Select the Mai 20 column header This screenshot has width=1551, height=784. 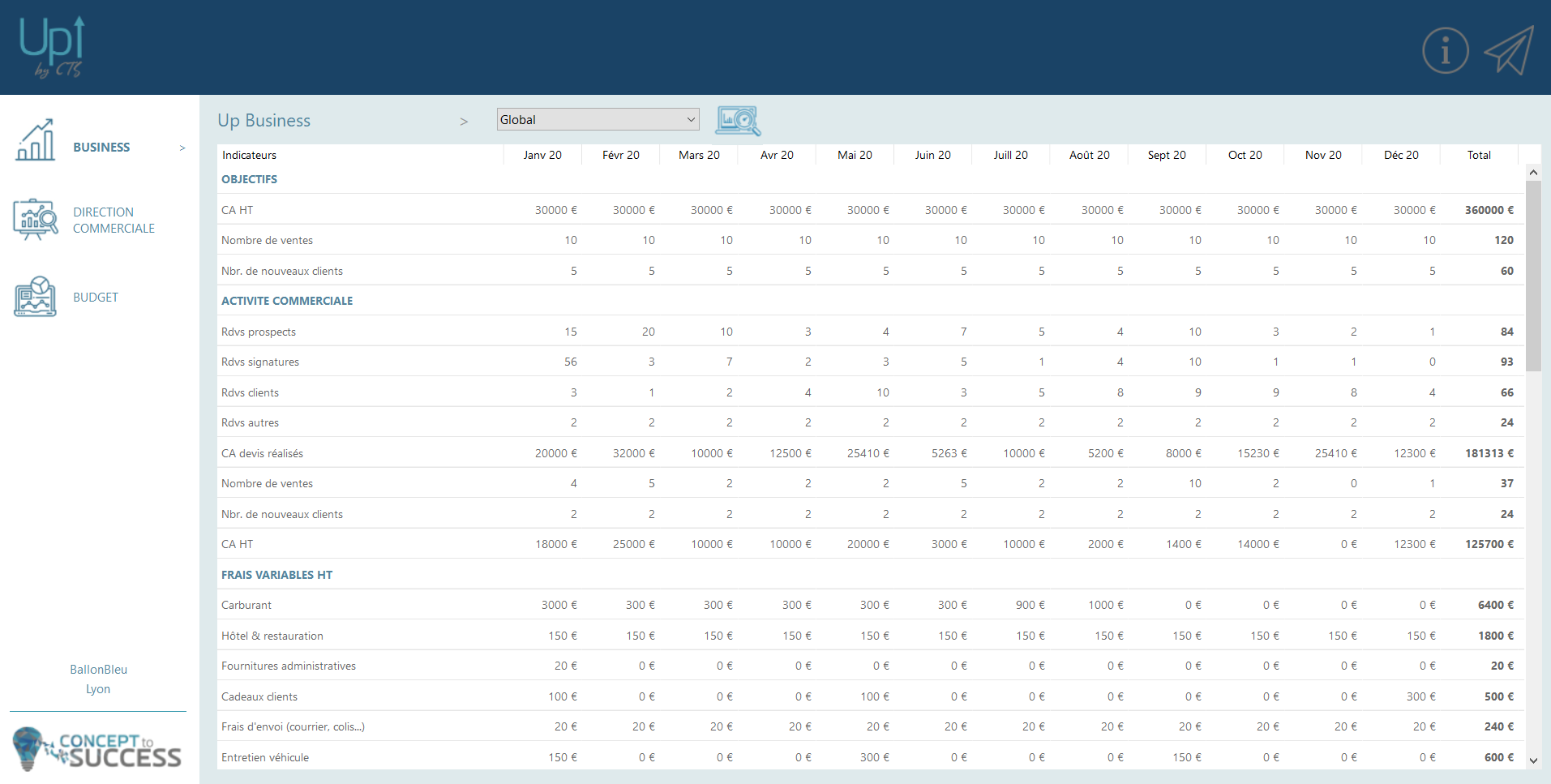point(855,155)
